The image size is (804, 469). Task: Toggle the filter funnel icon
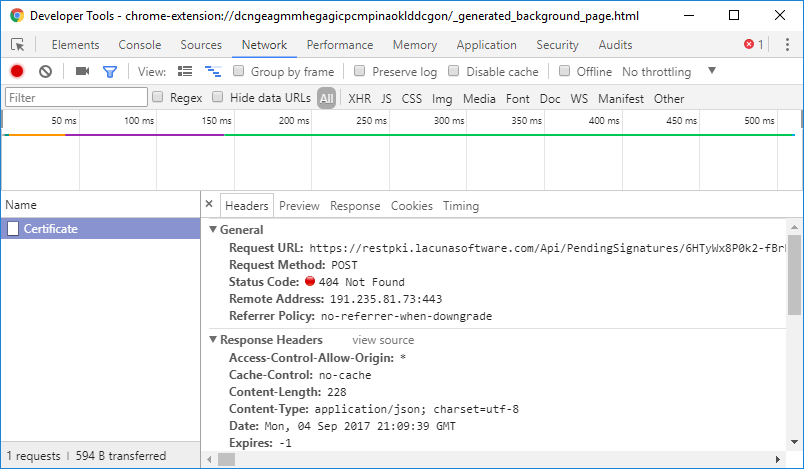[110, 72]
